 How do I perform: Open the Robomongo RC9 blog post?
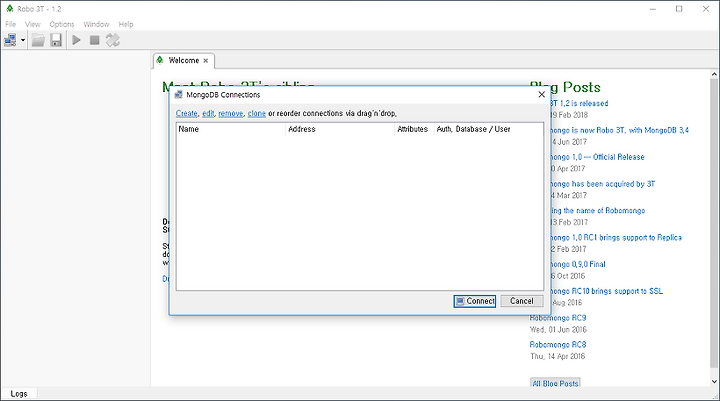click(x=557, y=318)
